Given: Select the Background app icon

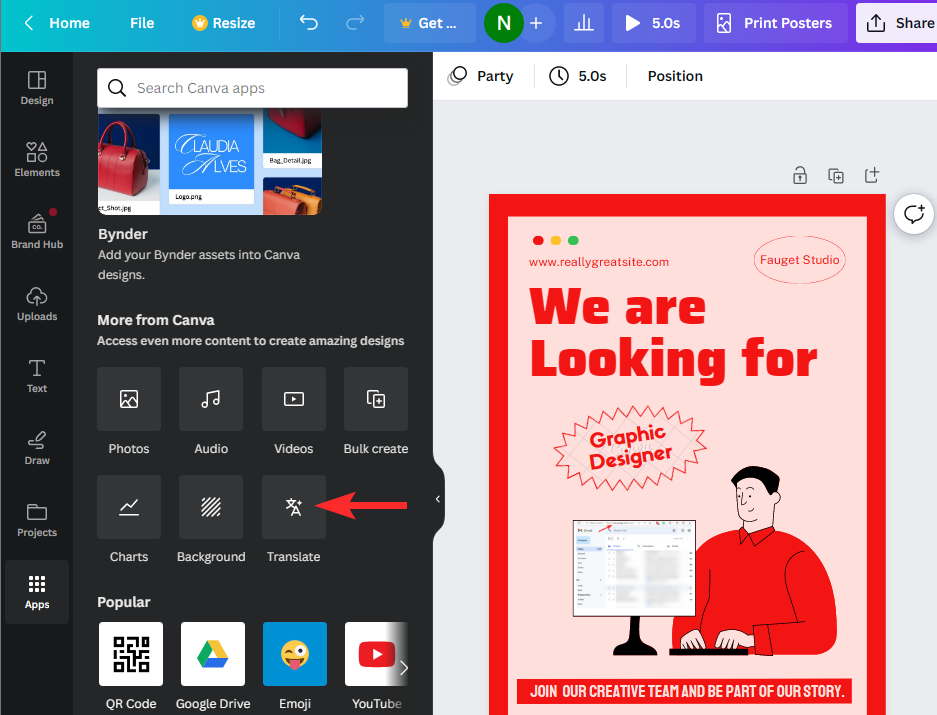Looking at the screenshot, I should coord(211,507).
